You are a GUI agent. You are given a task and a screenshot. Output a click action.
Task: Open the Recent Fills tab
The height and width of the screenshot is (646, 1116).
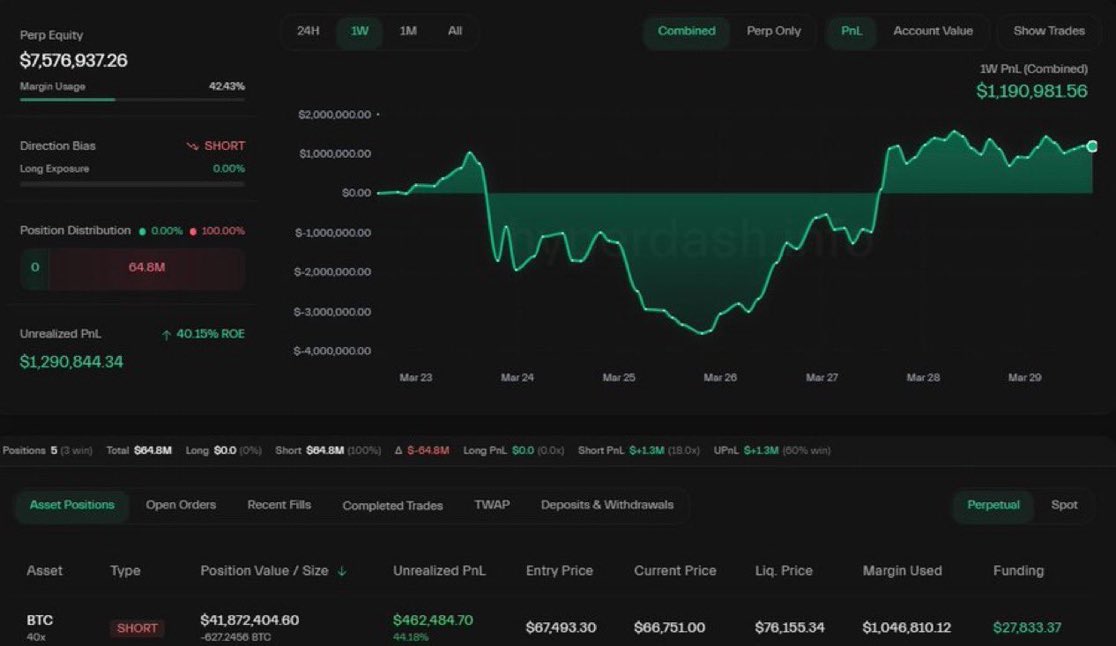coord(278,506)
